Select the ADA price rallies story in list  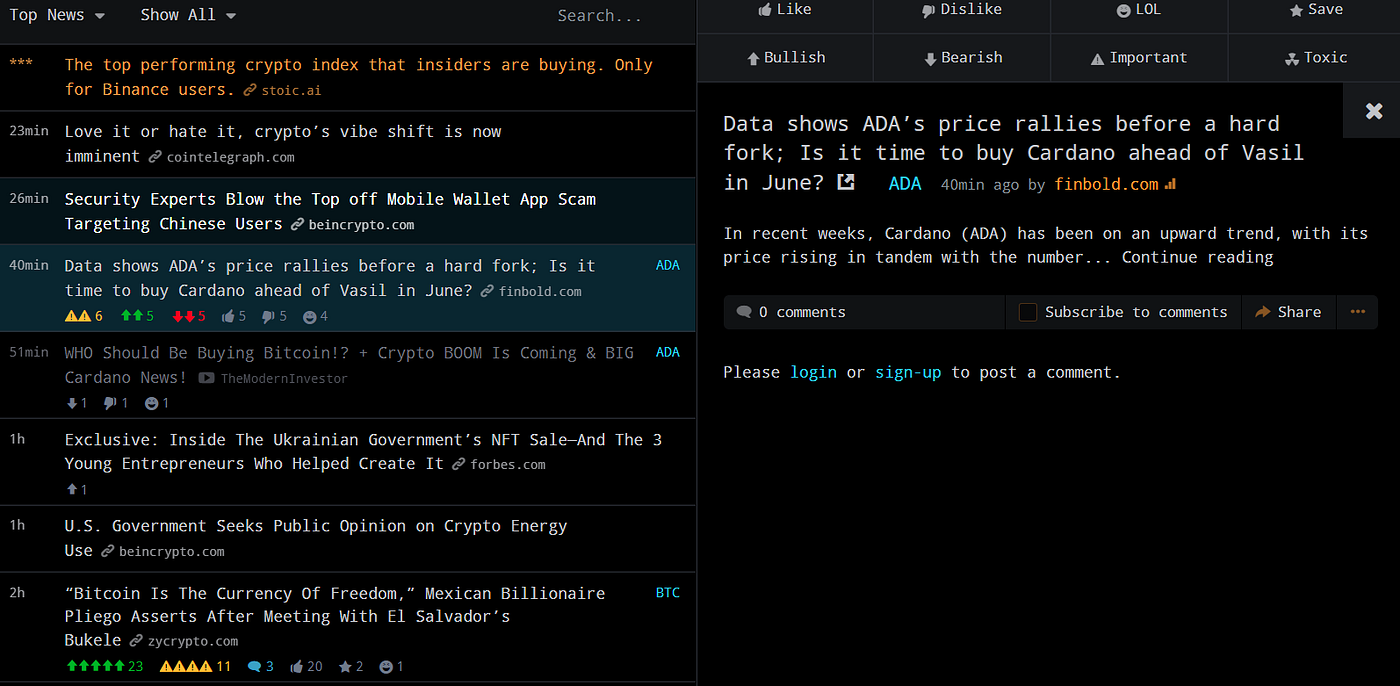point(330,278)
